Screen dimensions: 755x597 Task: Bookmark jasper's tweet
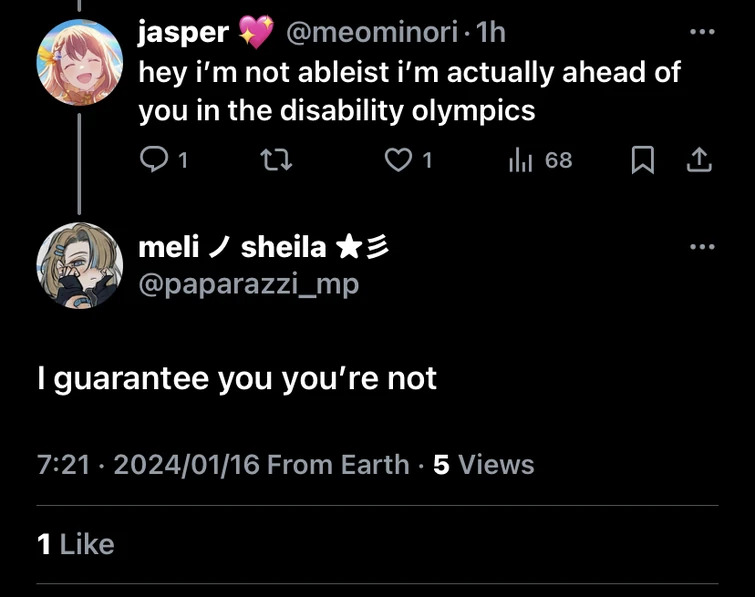(x=643, y=160)
